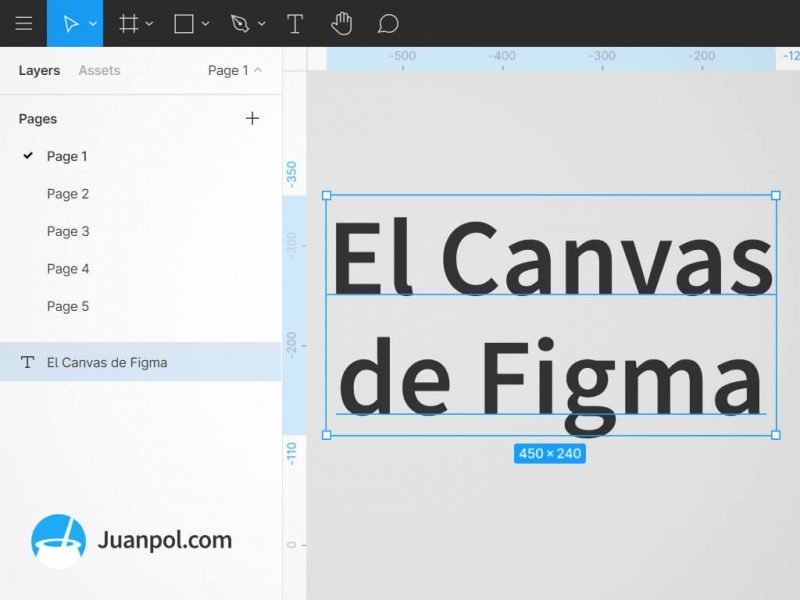Image resolution: width=800 pixels, height=600 pixels.
Task: Open the Figma main menu
Action: pyautogui.click(x=24, y=23)
